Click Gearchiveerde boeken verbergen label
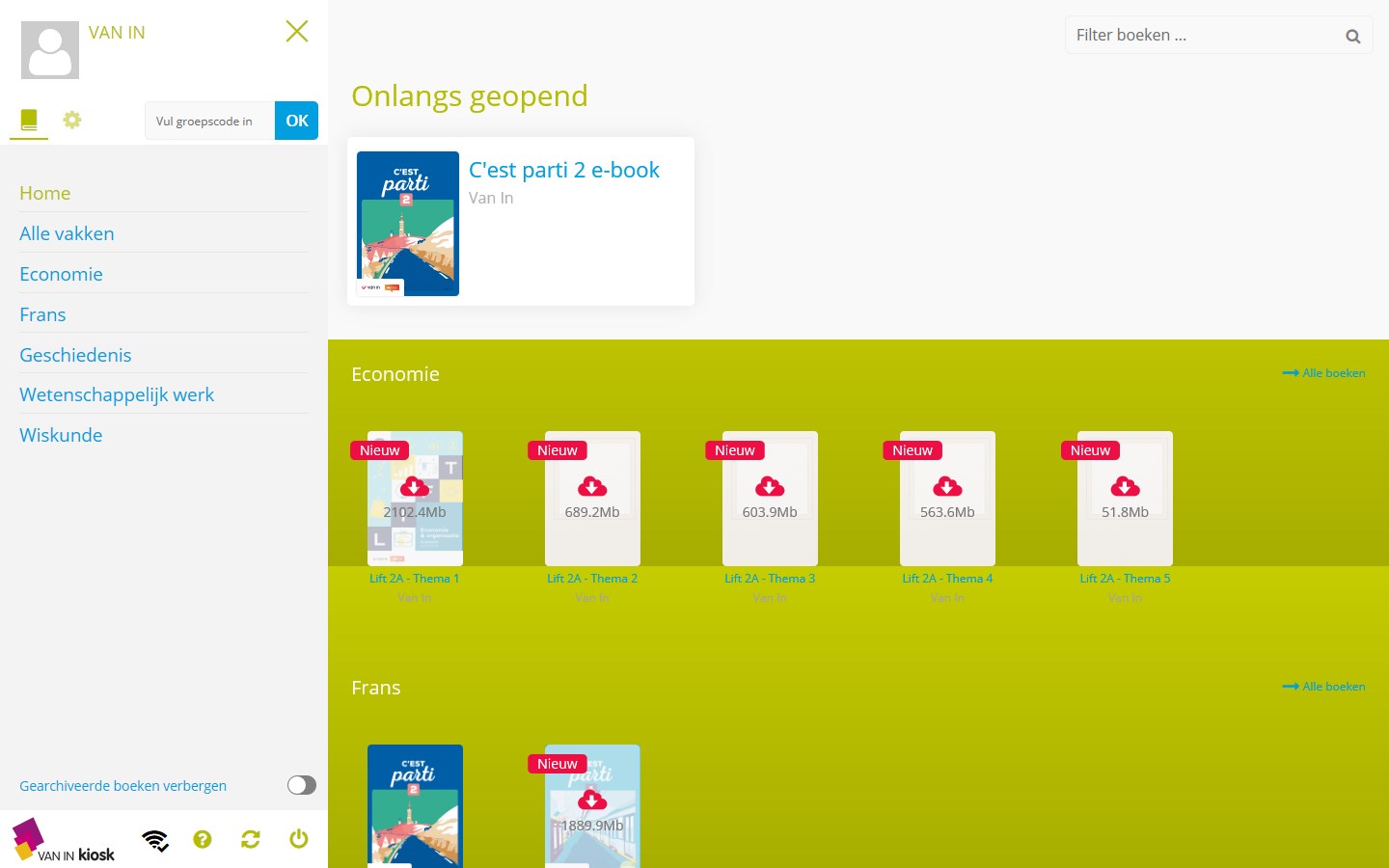The width and height of the screenshot is (1389, 868). [123, 786]
